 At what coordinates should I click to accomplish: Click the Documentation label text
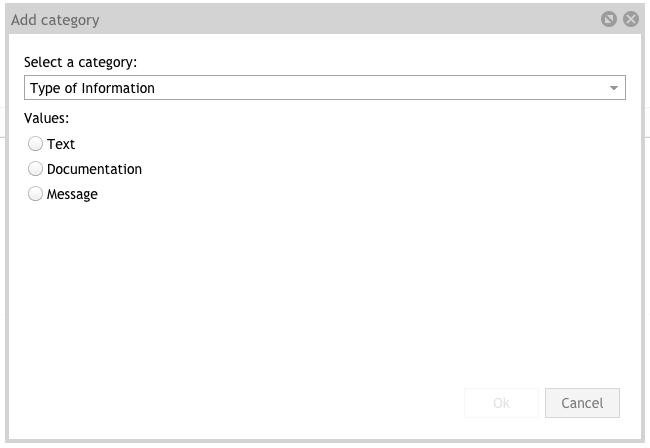[94, 169]
